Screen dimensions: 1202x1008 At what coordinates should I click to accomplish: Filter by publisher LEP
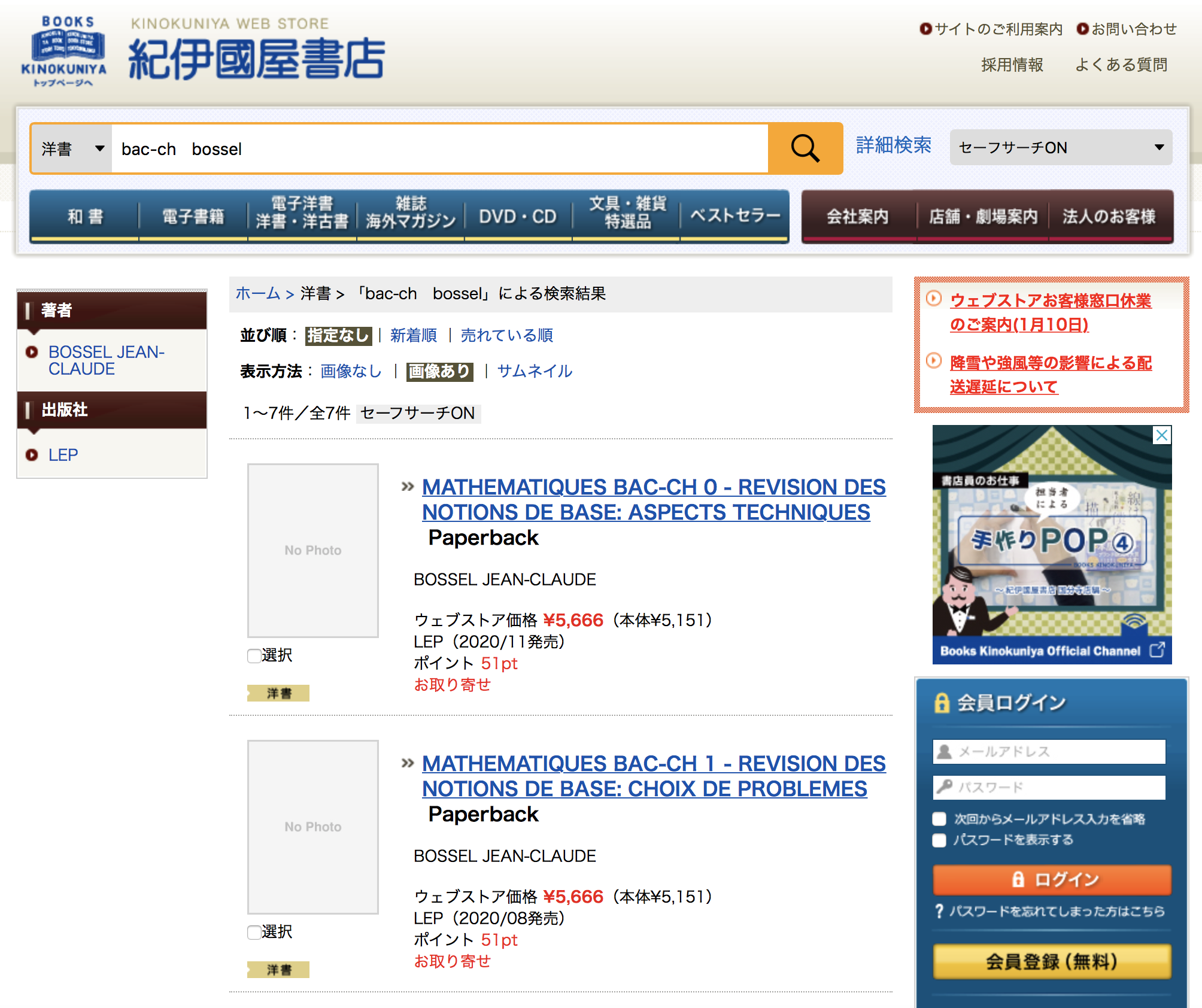pyautogui.click(x=63, y=455)
